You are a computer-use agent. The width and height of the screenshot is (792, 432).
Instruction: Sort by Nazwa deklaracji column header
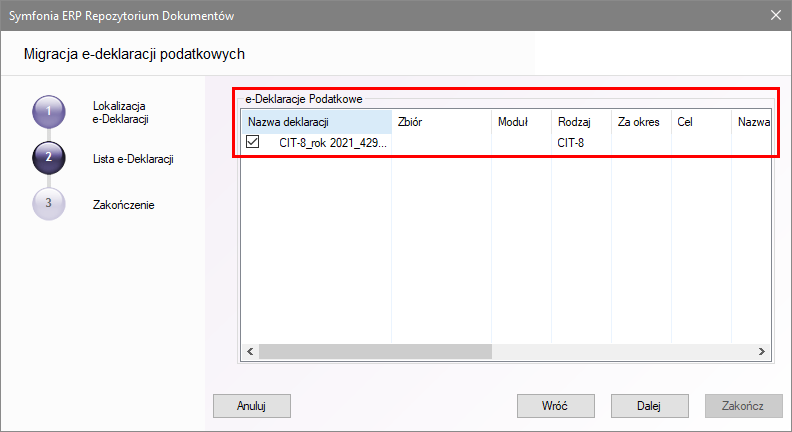315,122
